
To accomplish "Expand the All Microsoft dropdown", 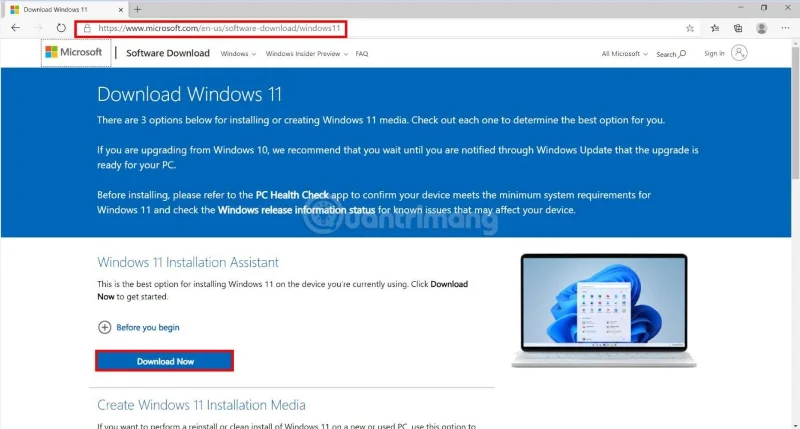I will [624, 54].
